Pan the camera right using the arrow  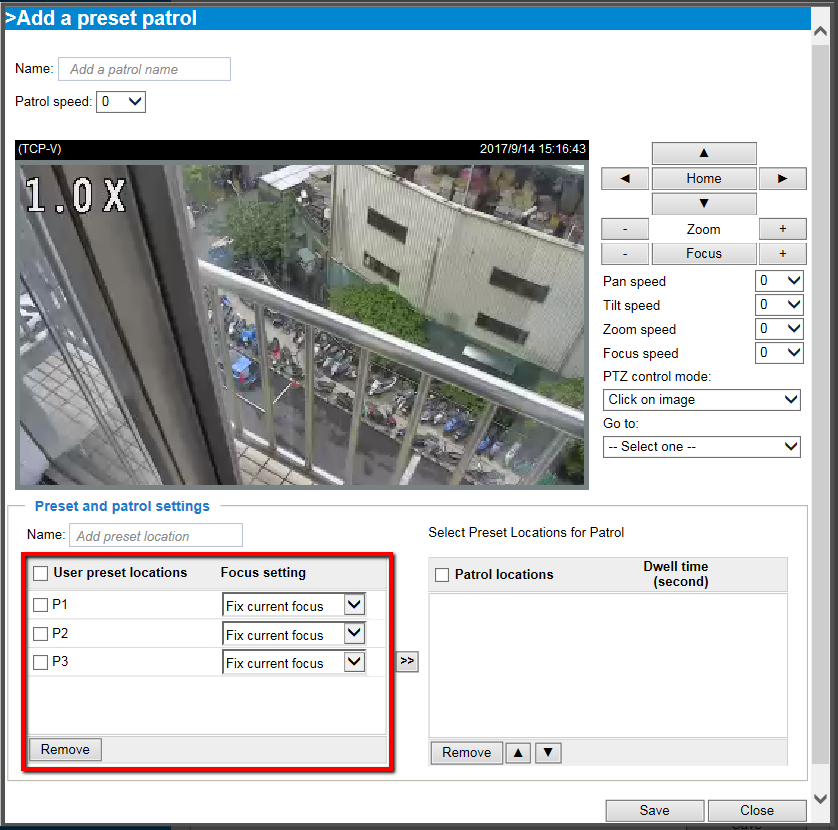click(x=782, y=178)
